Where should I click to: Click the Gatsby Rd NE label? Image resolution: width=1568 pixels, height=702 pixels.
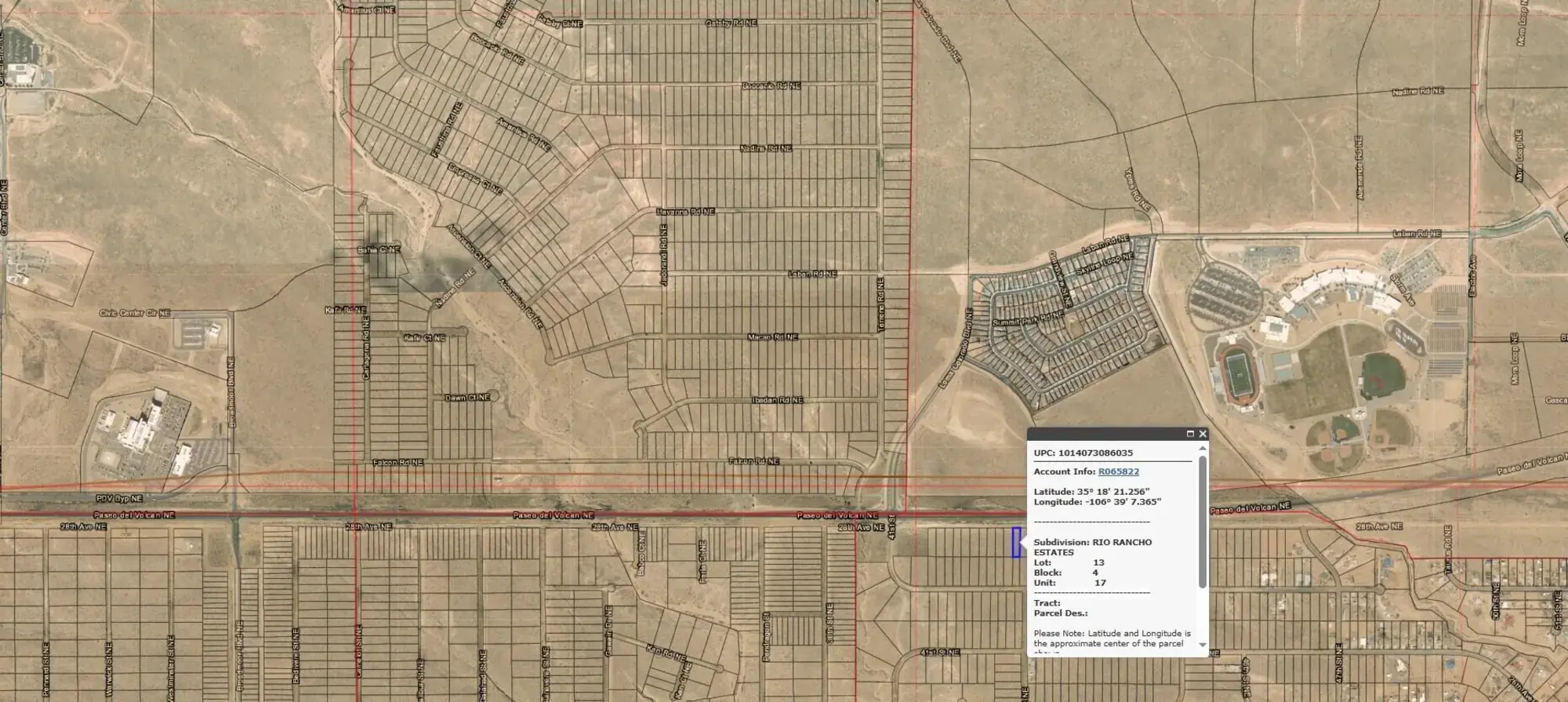click(731, 24)
